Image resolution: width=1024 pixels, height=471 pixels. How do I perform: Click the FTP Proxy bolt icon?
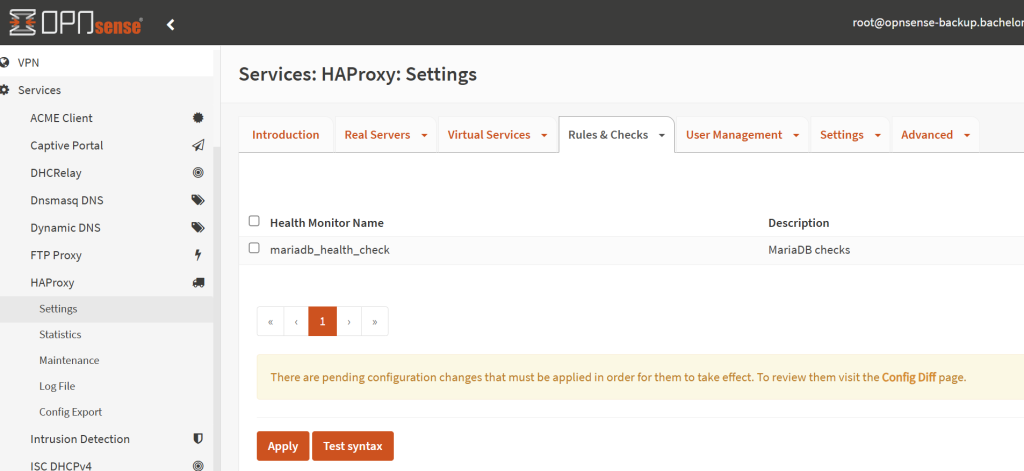[x=198, y=255]
